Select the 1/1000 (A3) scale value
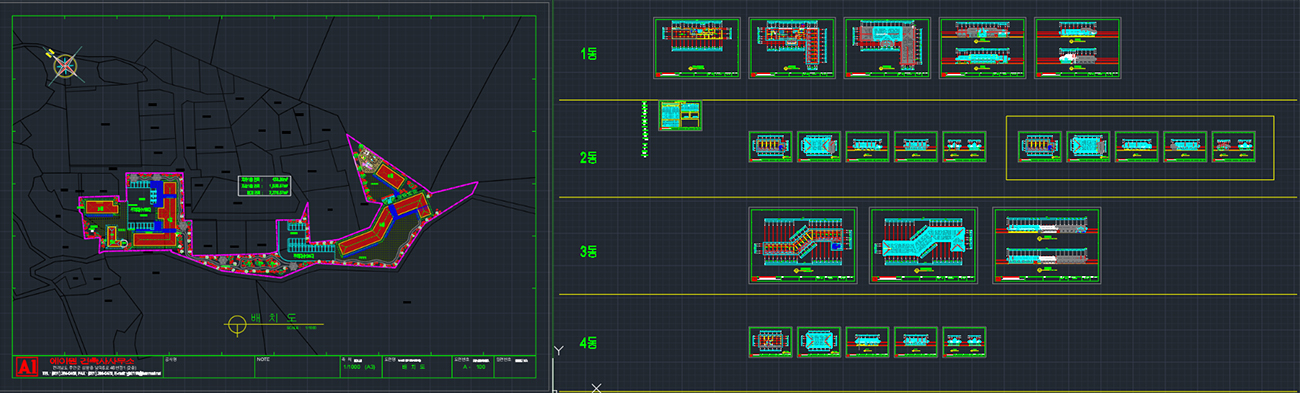The width and height of the screenshot is (1300, 393). point(359,368)
